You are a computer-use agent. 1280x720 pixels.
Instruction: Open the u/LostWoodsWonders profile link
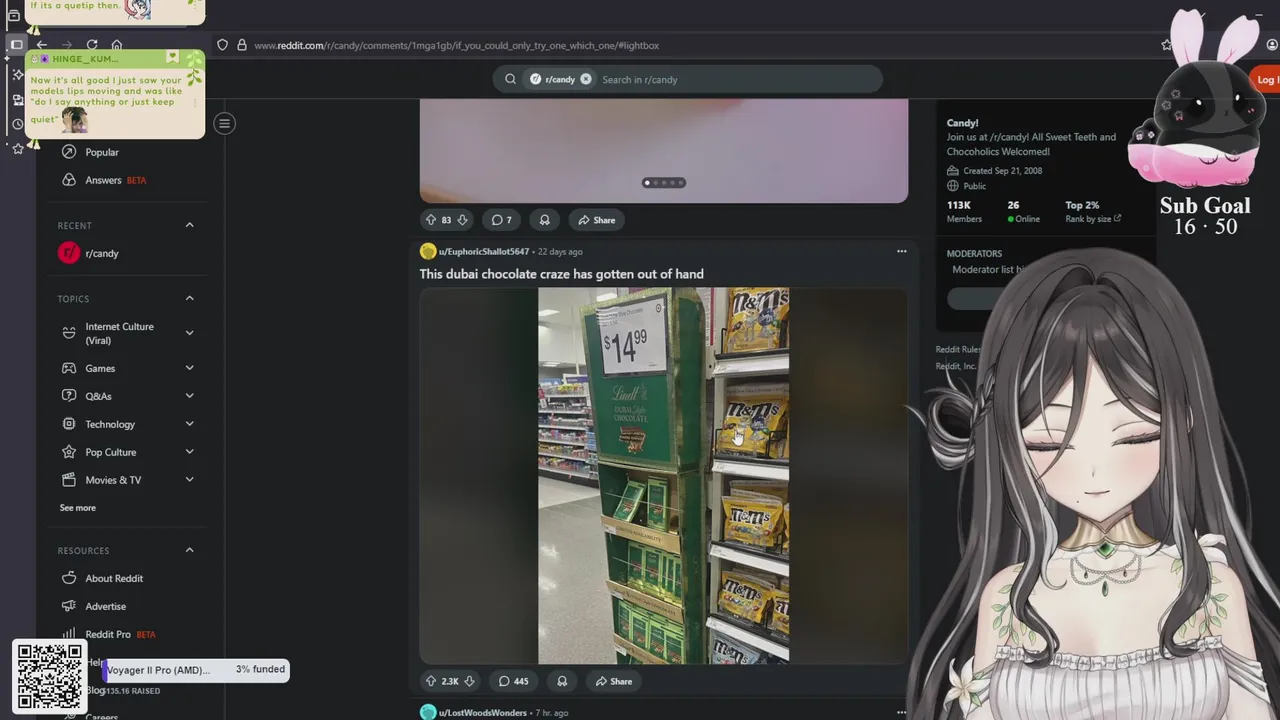(x=483, y=712)
